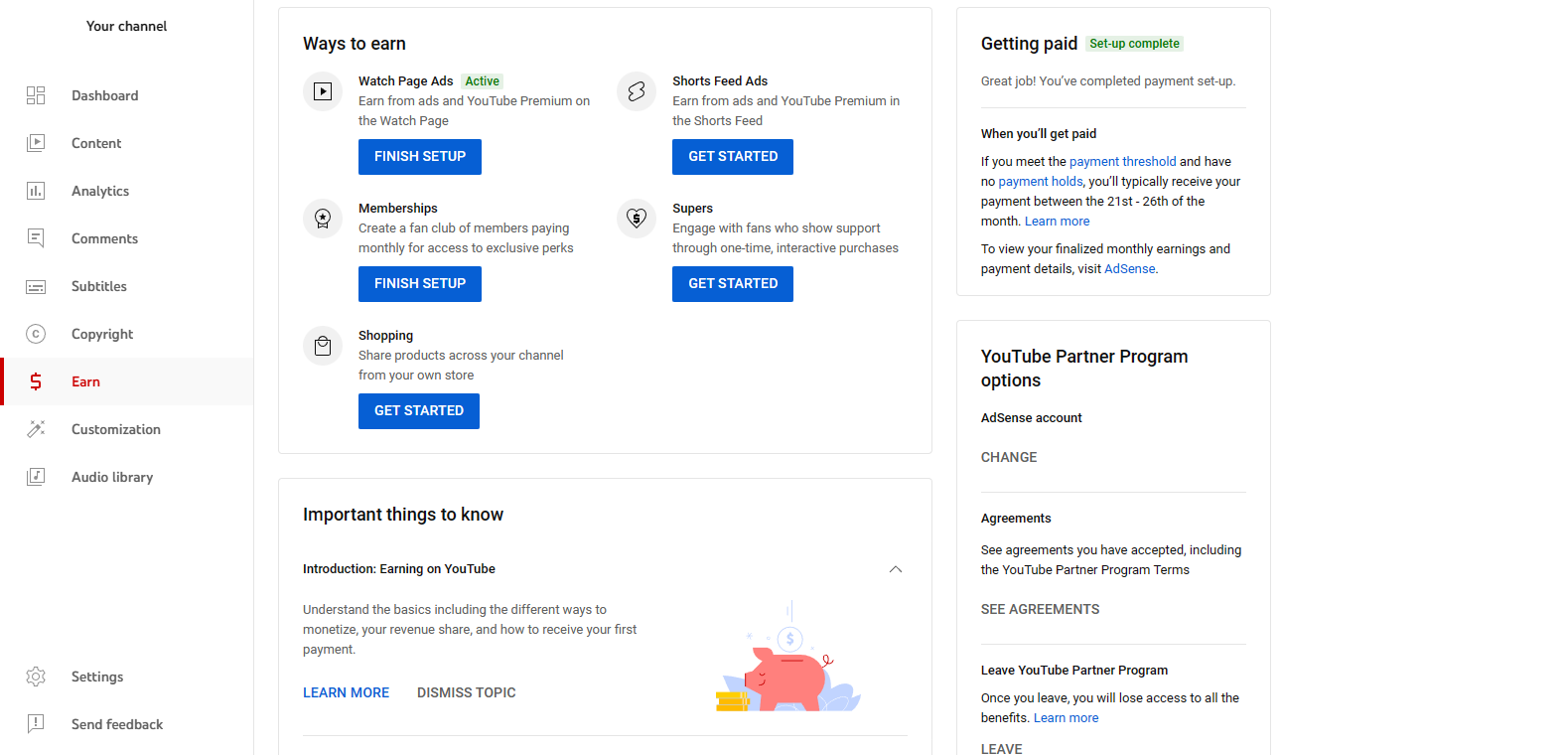Click the Send feedback icon

36,724
